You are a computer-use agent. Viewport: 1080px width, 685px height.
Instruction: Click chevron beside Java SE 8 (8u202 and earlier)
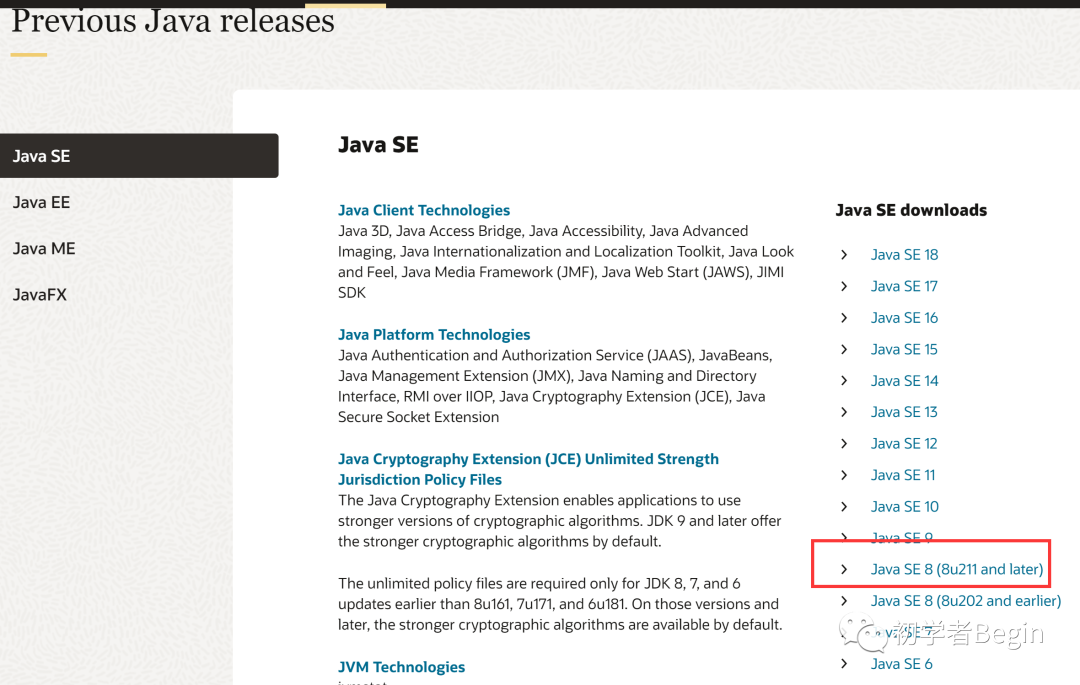[844, 601]
